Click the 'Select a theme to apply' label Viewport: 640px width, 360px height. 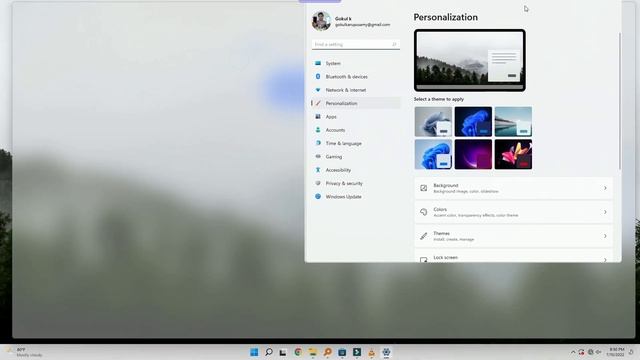coord(439,99)
